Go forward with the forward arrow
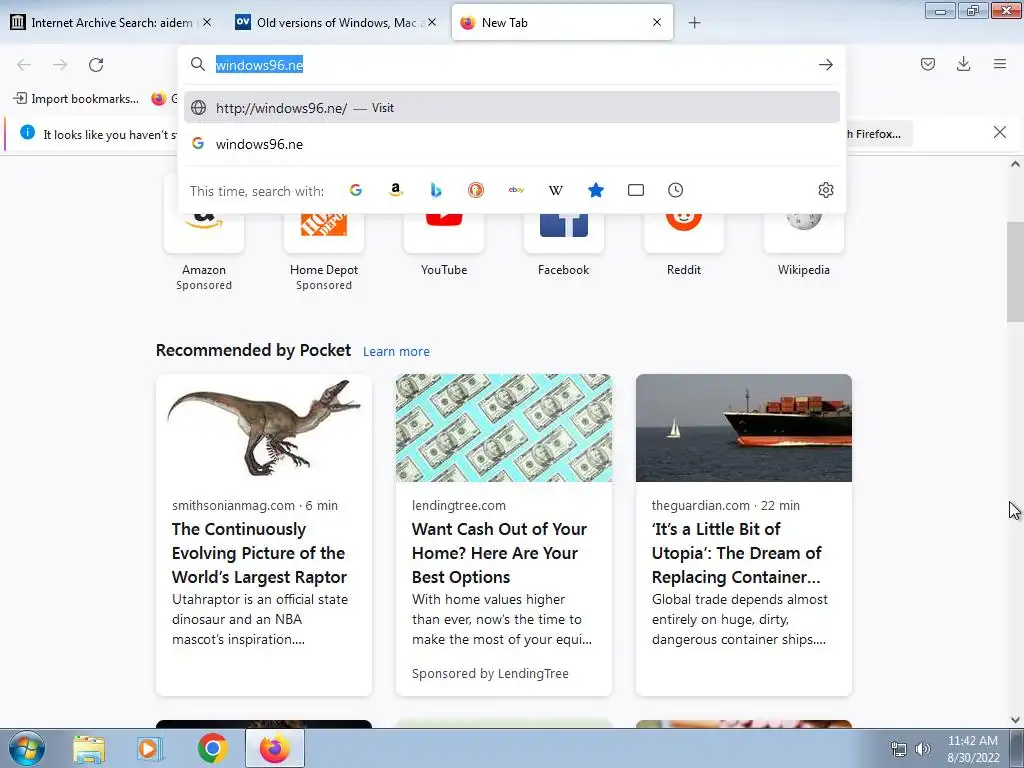Viewport: 1024px width, 768px height. [60, 64]
